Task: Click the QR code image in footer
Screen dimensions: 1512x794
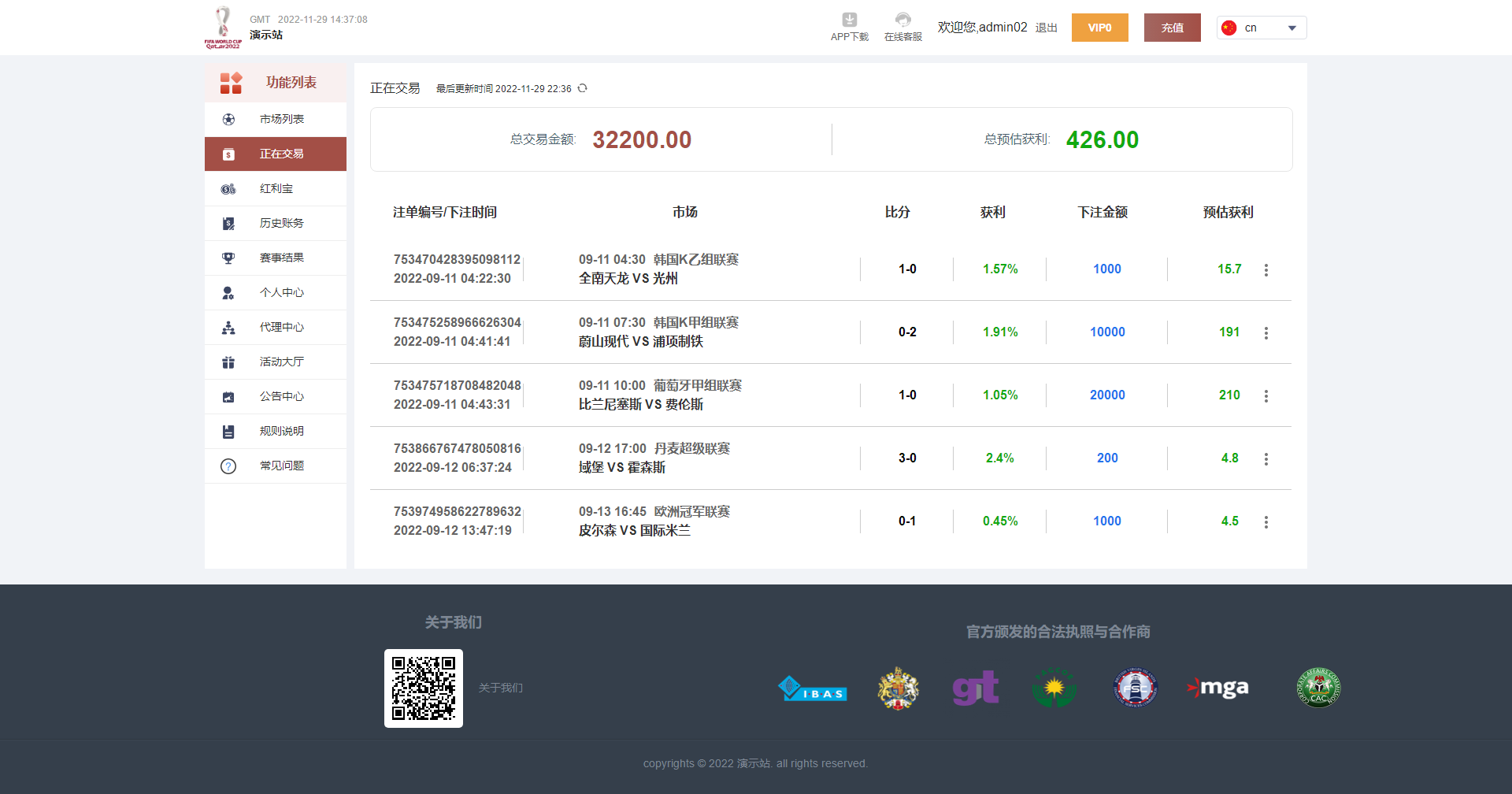Action: point(424,688)
